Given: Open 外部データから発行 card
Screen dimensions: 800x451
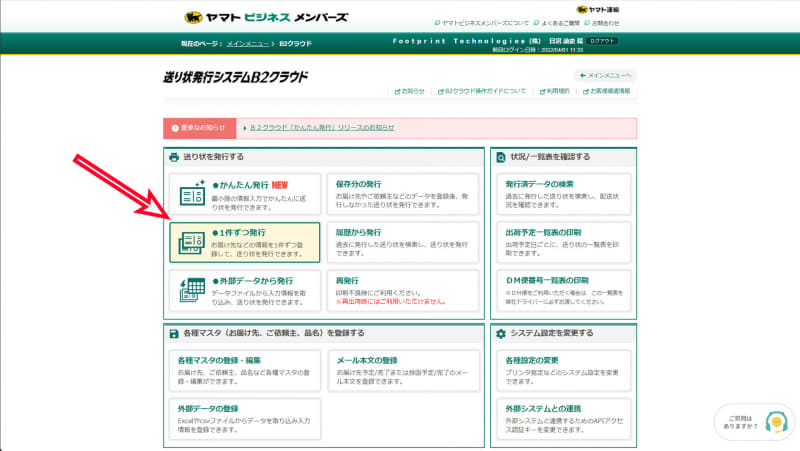Looking at the screenshot, I should pos(245,291).
